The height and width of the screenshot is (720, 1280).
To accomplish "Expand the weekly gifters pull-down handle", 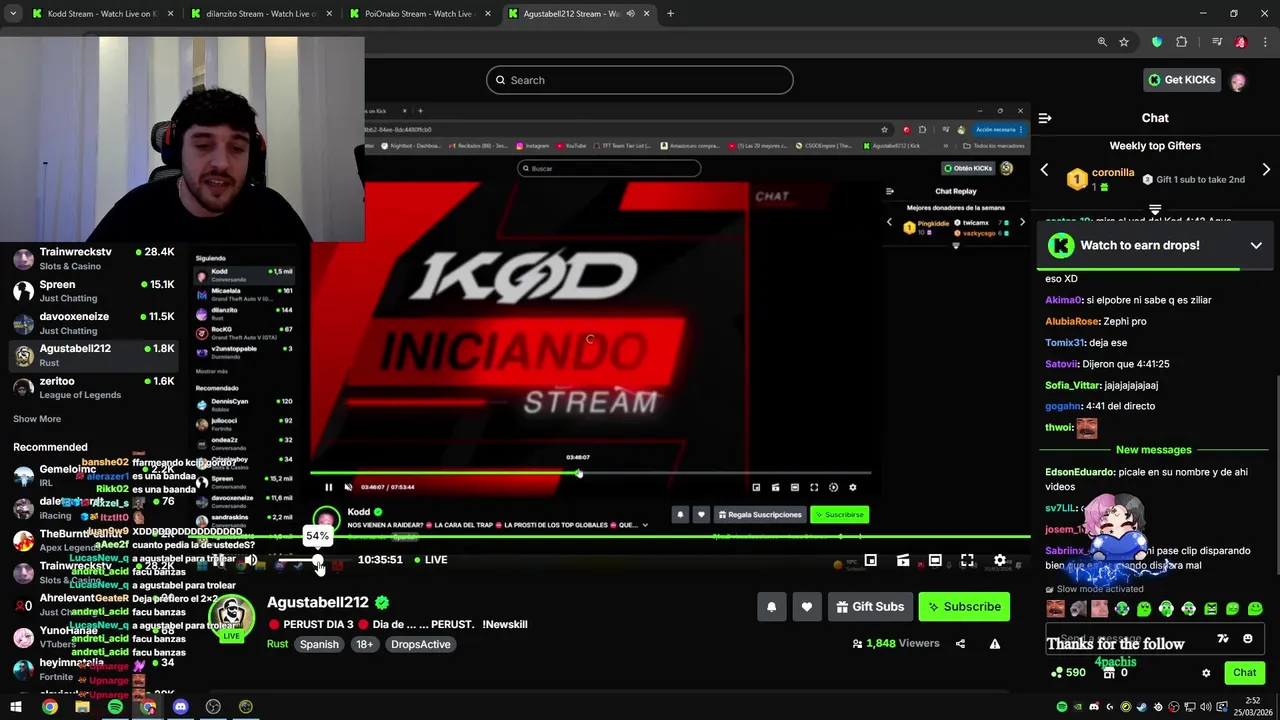I will [x=1155, y=210].
